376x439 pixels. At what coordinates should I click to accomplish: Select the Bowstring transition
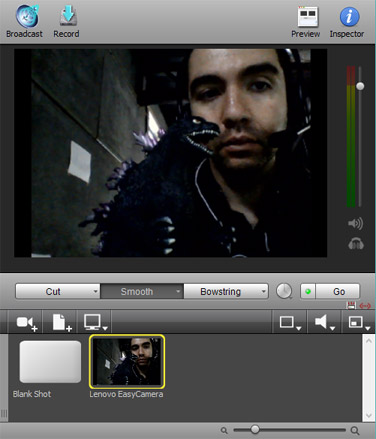click(x=220, y=292)
